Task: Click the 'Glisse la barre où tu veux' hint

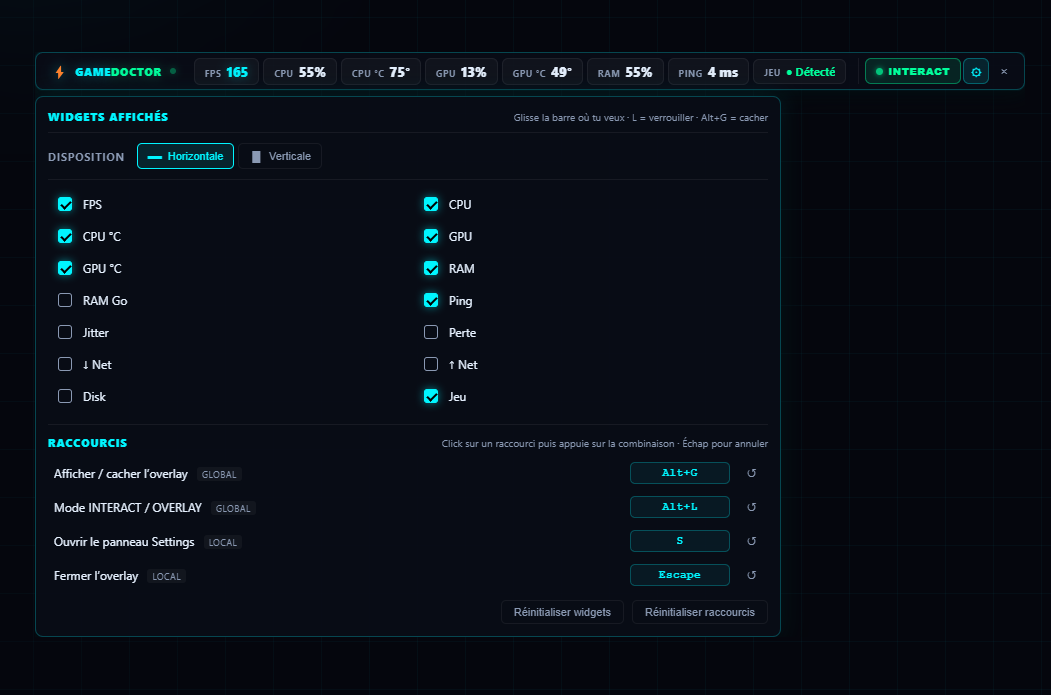Action: (x=641, y=117)
